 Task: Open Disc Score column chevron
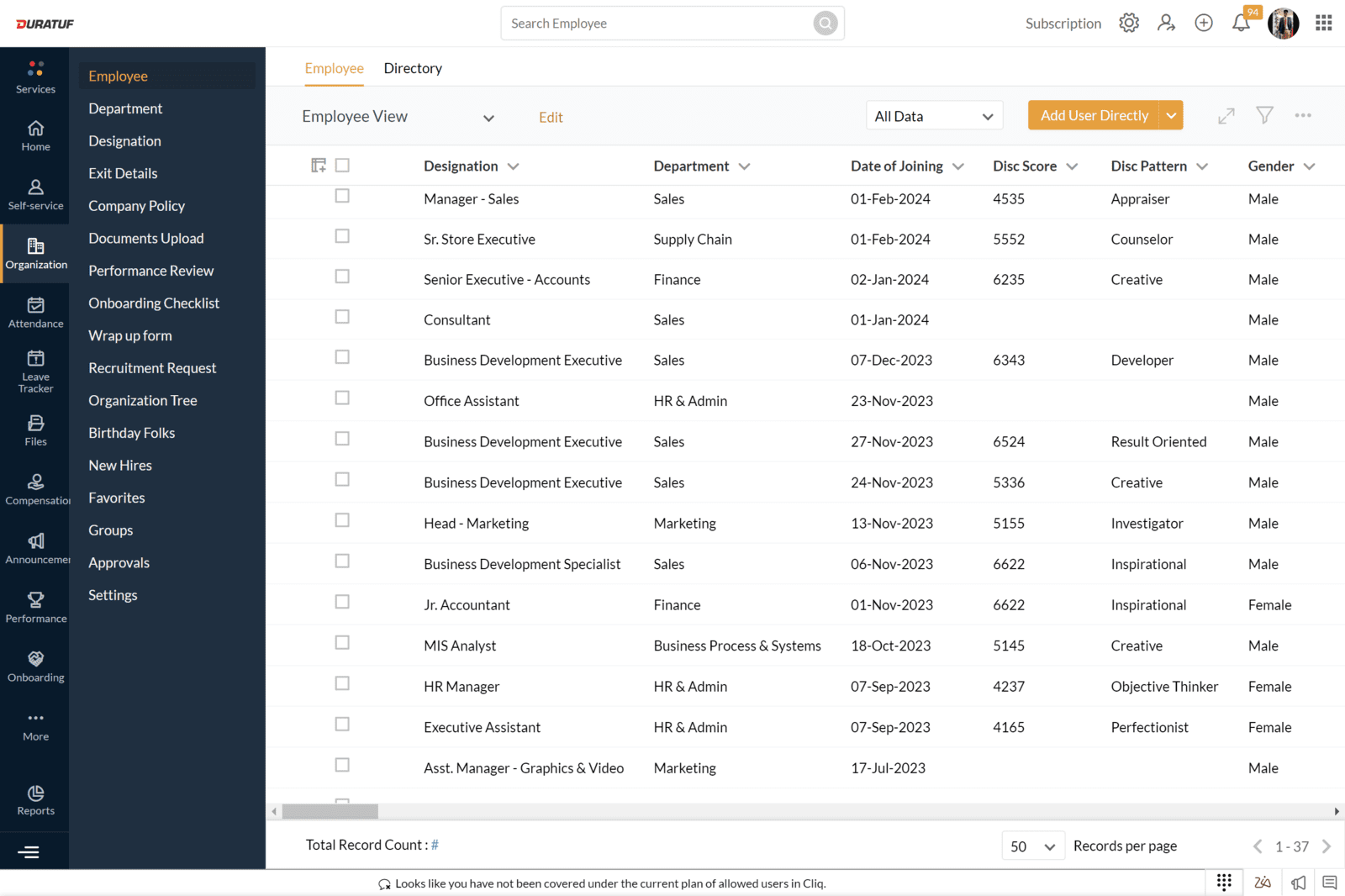pyautogui.click(x=1072, y=166)
